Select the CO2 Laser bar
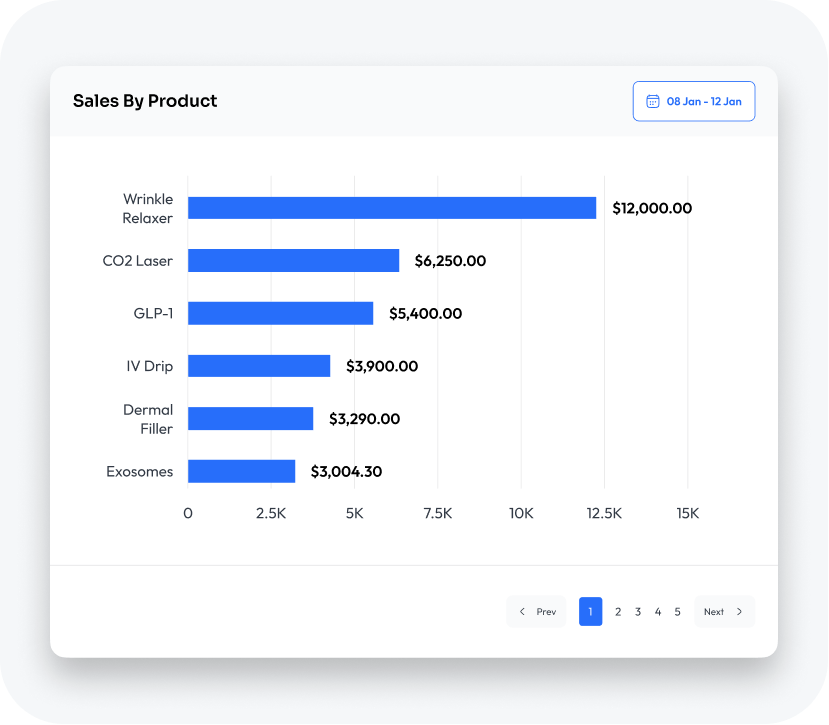 [x=293, y=261]
